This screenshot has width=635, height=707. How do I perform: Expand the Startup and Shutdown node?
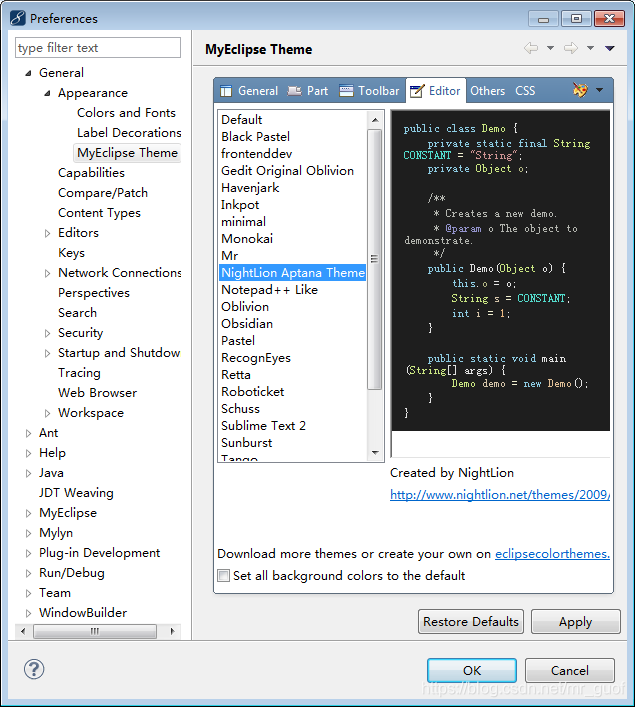pos(47,353)
